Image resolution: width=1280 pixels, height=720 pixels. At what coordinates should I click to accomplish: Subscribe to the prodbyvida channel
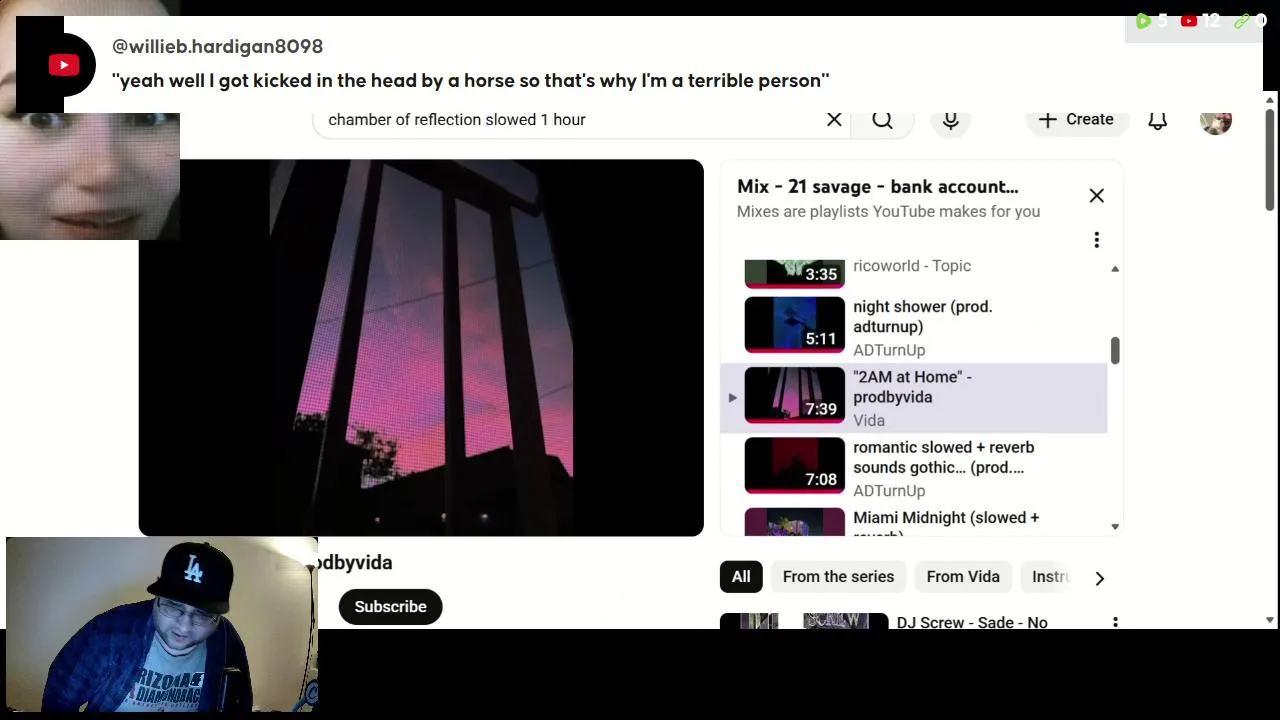[390, 607]
